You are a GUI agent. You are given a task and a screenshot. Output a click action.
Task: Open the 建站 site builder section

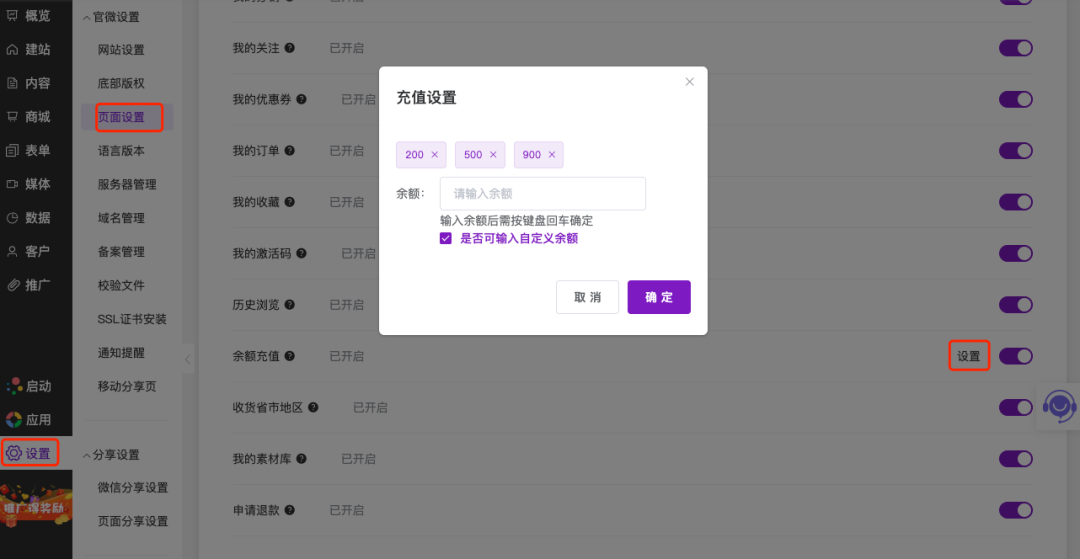[x=28, y=50]
